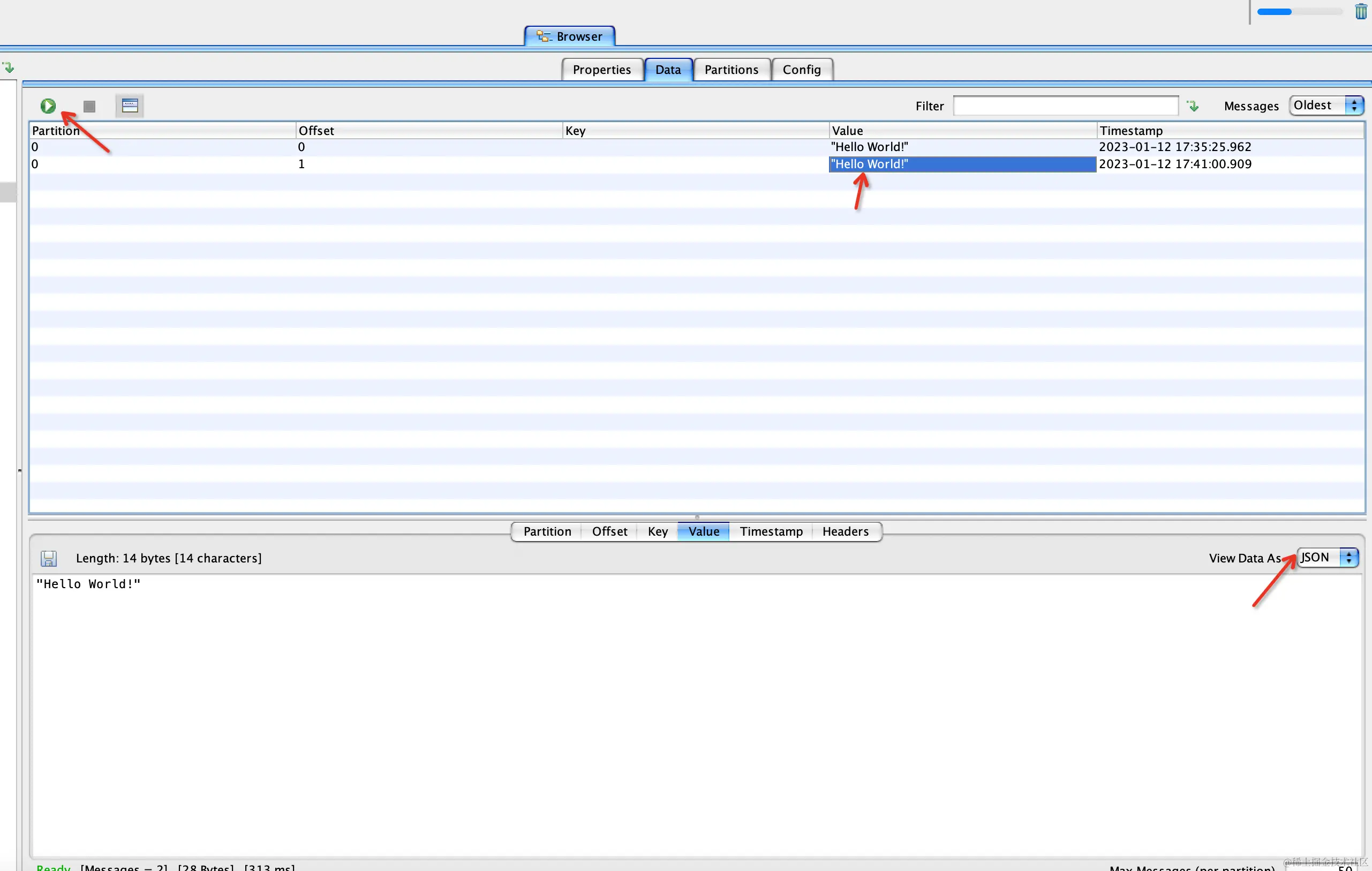Click the gray stop button
The image size is (1372, 871).
tap(89, 107)
